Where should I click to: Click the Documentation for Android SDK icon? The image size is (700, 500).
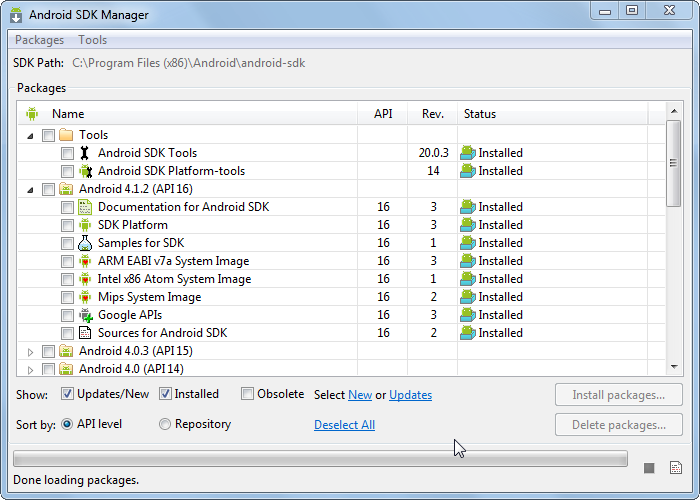pyautogui.click(x=85, y=207)
